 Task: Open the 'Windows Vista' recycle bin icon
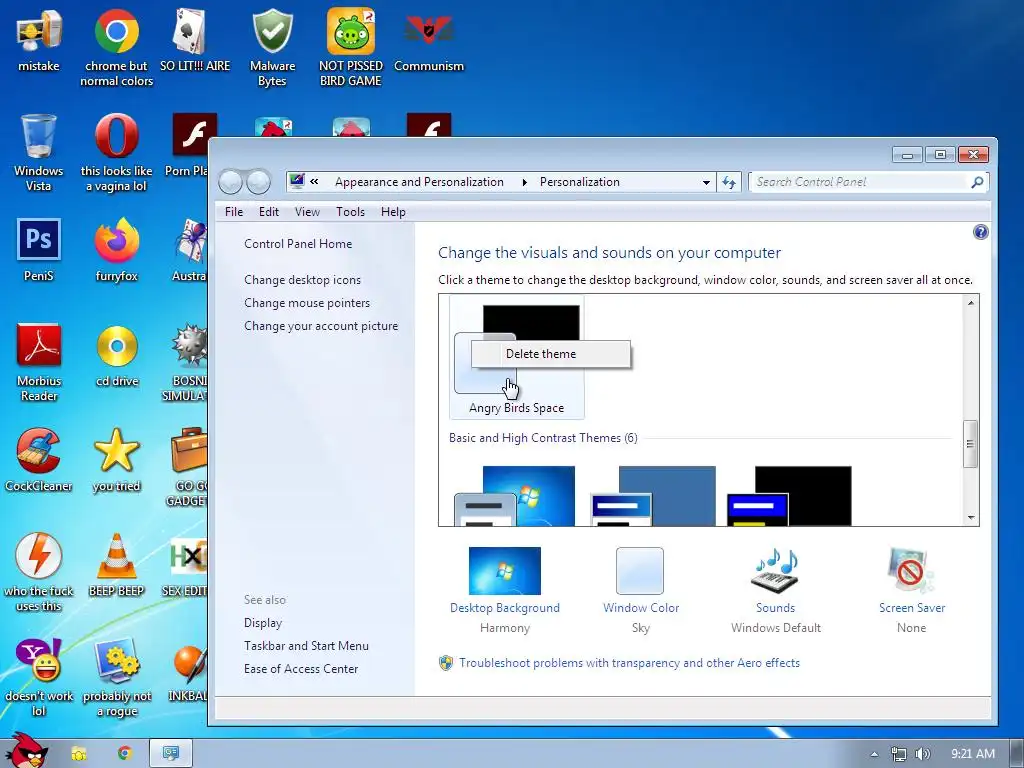tap(39, 153)
